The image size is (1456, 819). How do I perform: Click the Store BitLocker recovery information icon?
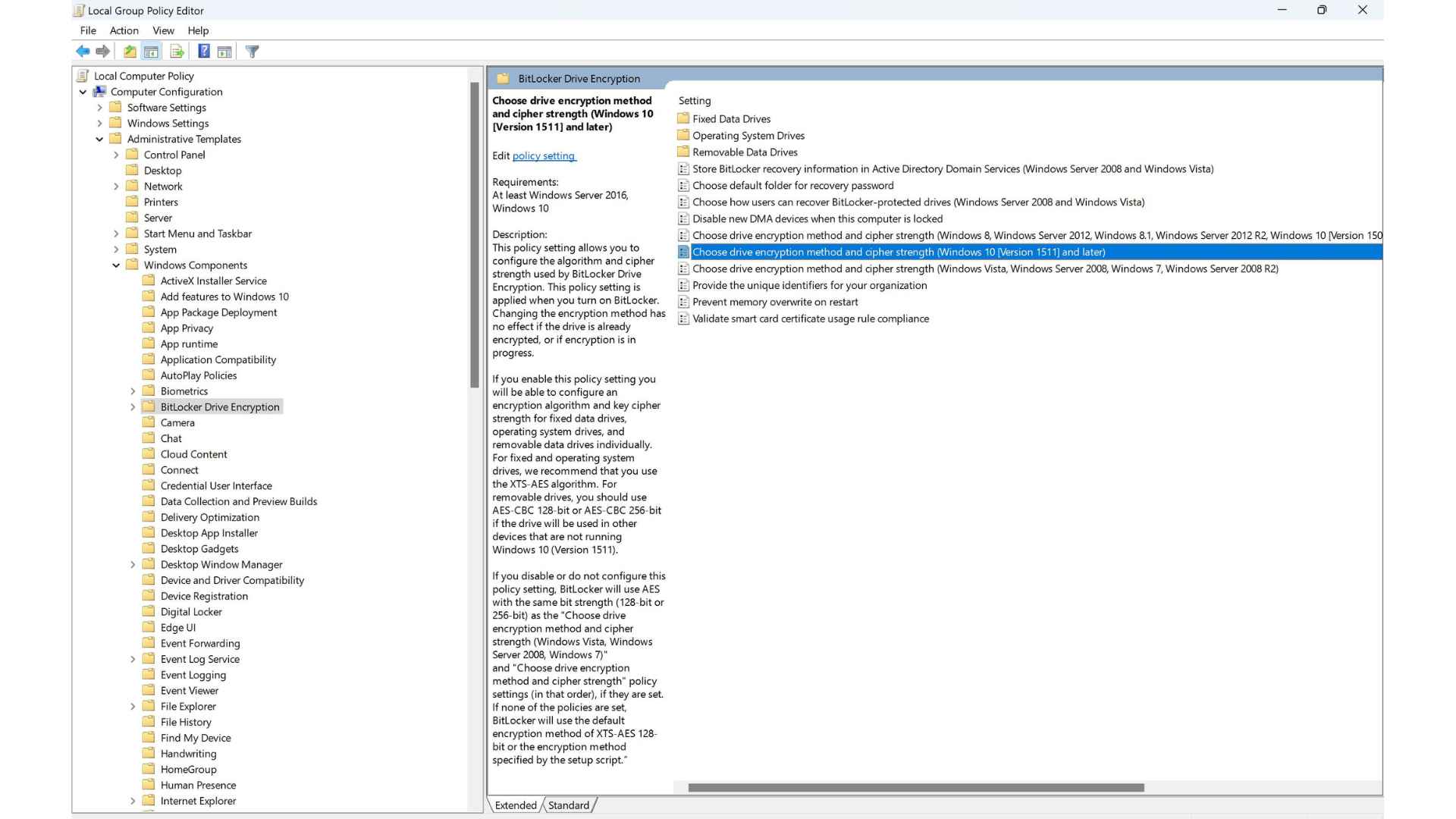click(683, 168)
